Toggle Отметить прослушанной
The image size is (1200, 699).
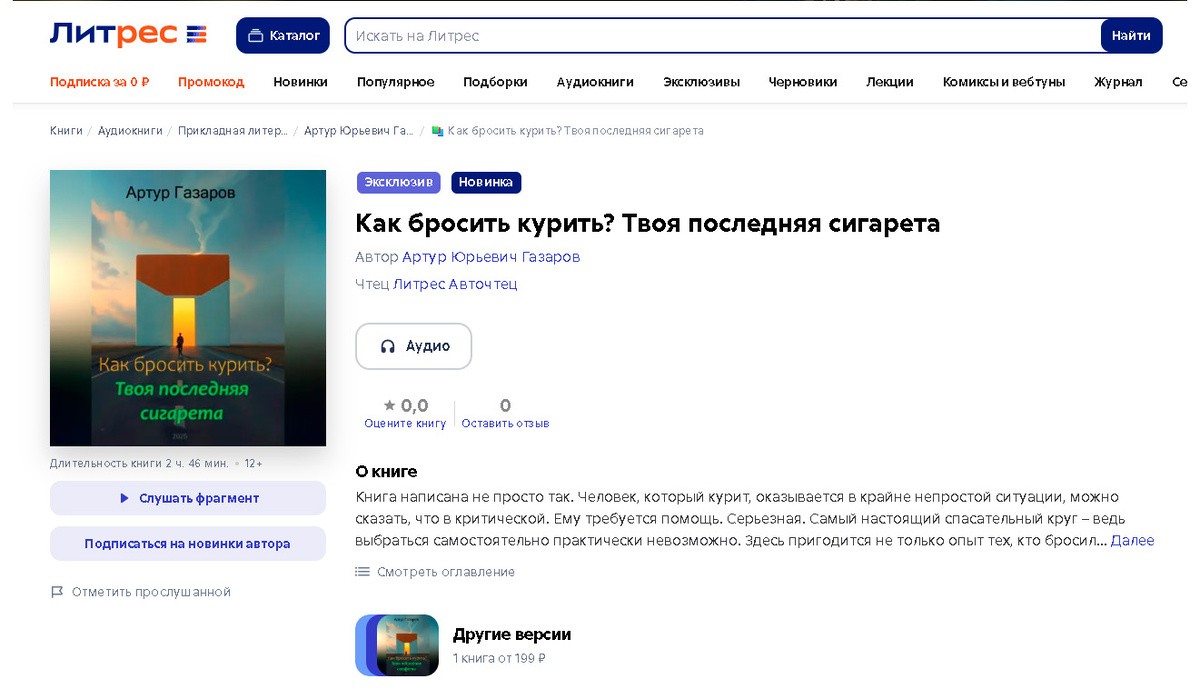[x=141, y=592]
